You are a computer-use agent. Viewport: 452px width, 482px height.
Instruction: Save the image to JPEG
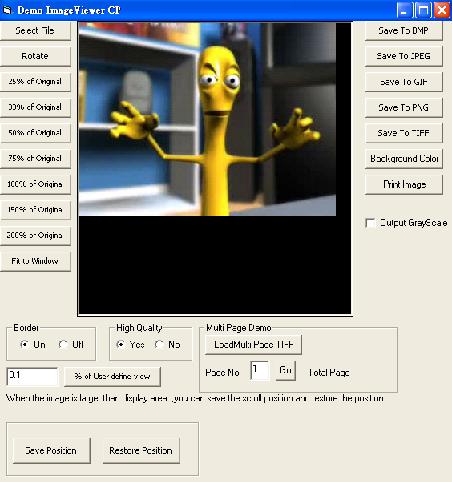point(403,56)
